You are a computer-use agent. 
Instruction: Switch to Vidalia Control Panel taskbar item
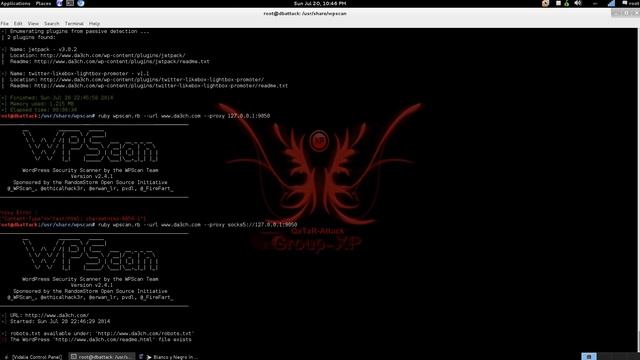(33, 357)
